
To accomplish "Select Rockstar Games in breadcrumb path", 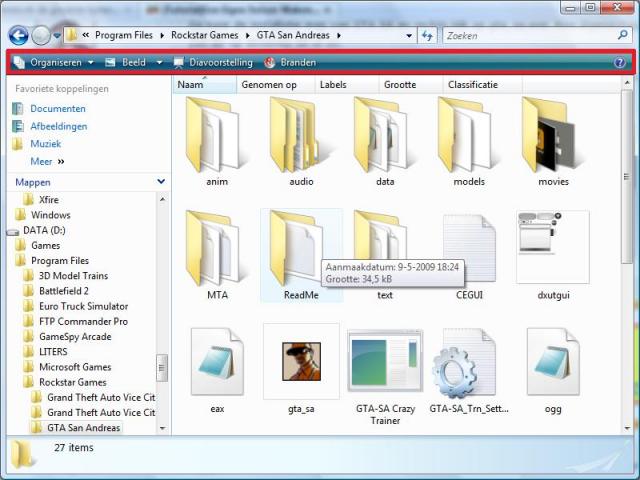I will [204, 36].
